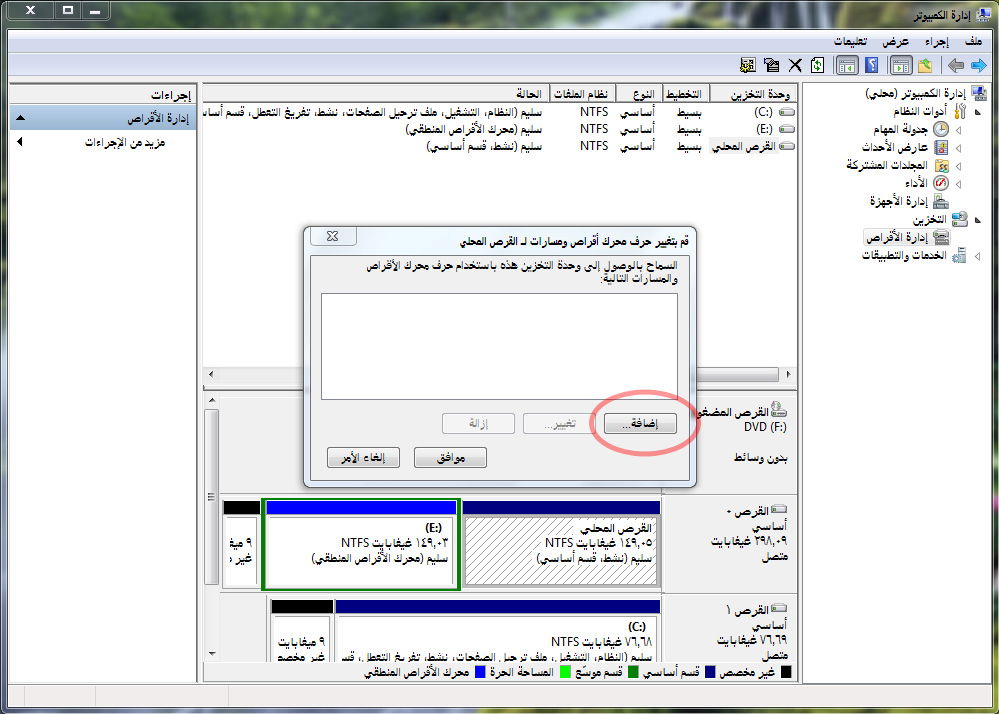Image resolution: width=999 pixels, height=714 pixels.
Task: Select the (E:) partition block in disk map
Action: point(360,551)
